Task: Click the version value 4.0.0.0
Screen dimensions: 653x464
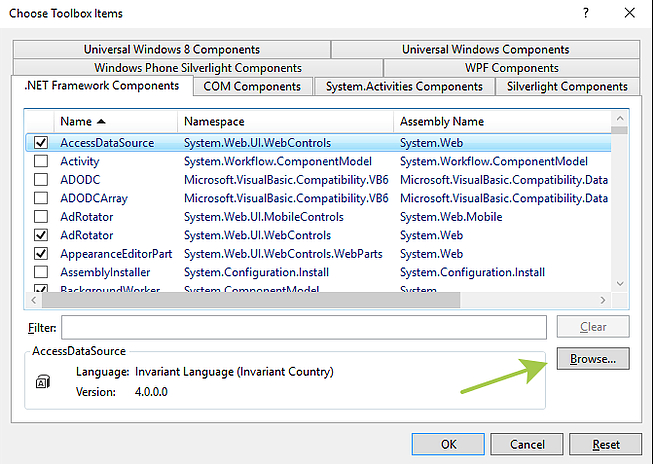Action: [x=151, y=392]
